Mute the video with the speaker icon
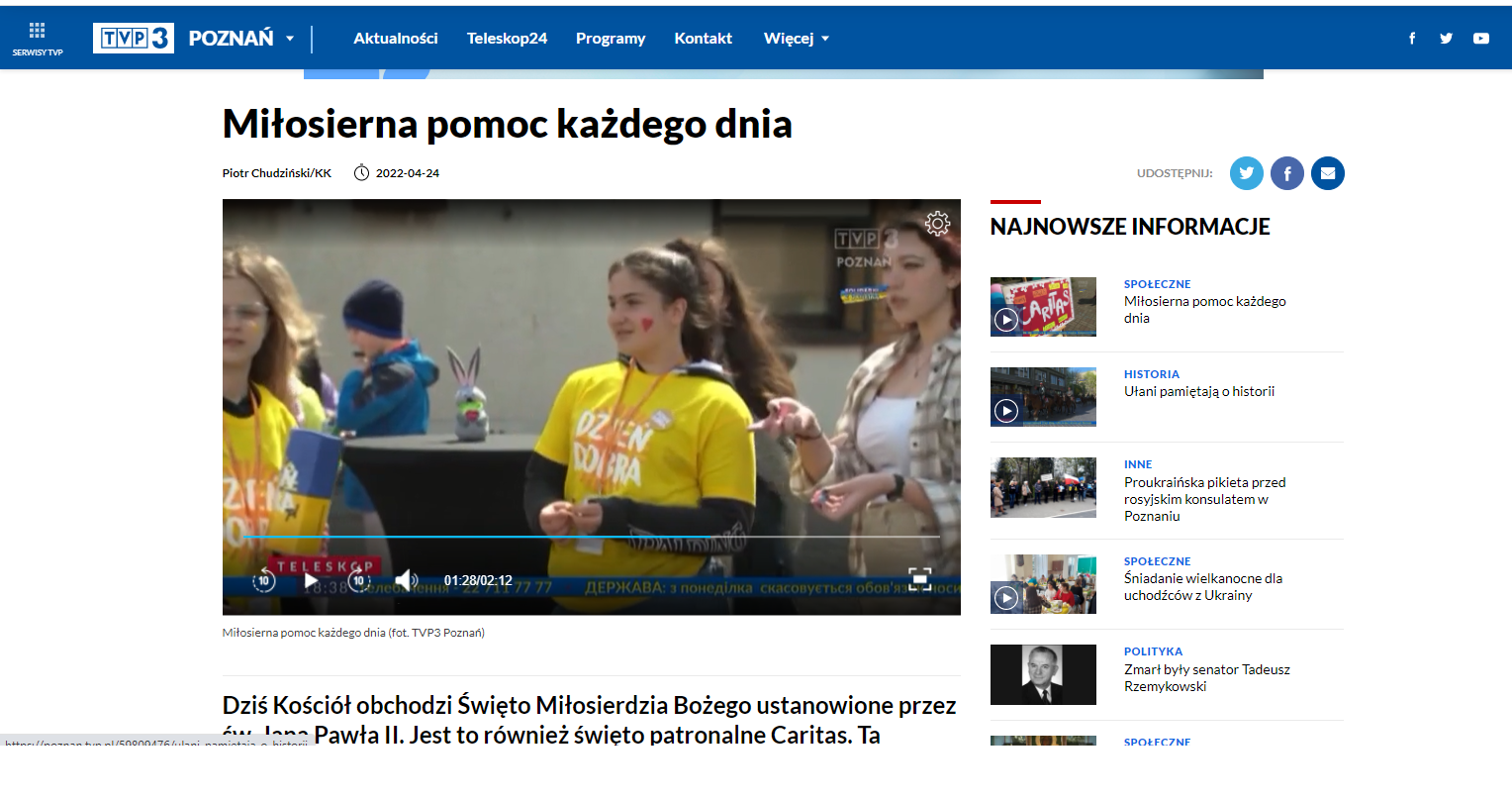The width and height of the screenshot is (1512, 800). click(406, 580)
